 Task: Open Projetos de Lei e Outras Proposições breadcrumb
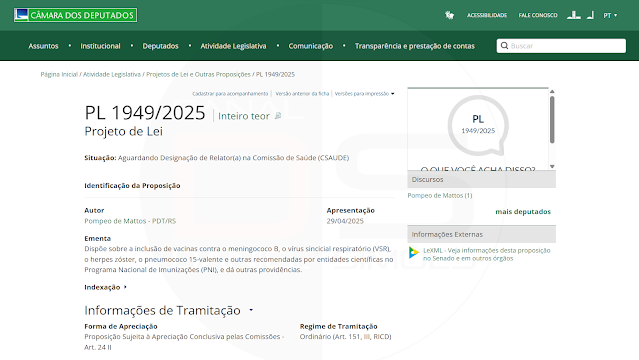198,74
